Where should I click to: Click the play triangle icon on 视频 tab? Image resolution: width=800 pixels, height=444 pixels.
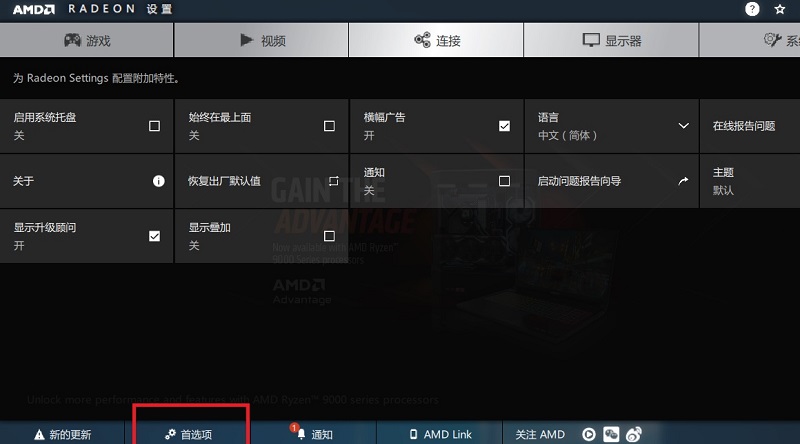[246, 40]
